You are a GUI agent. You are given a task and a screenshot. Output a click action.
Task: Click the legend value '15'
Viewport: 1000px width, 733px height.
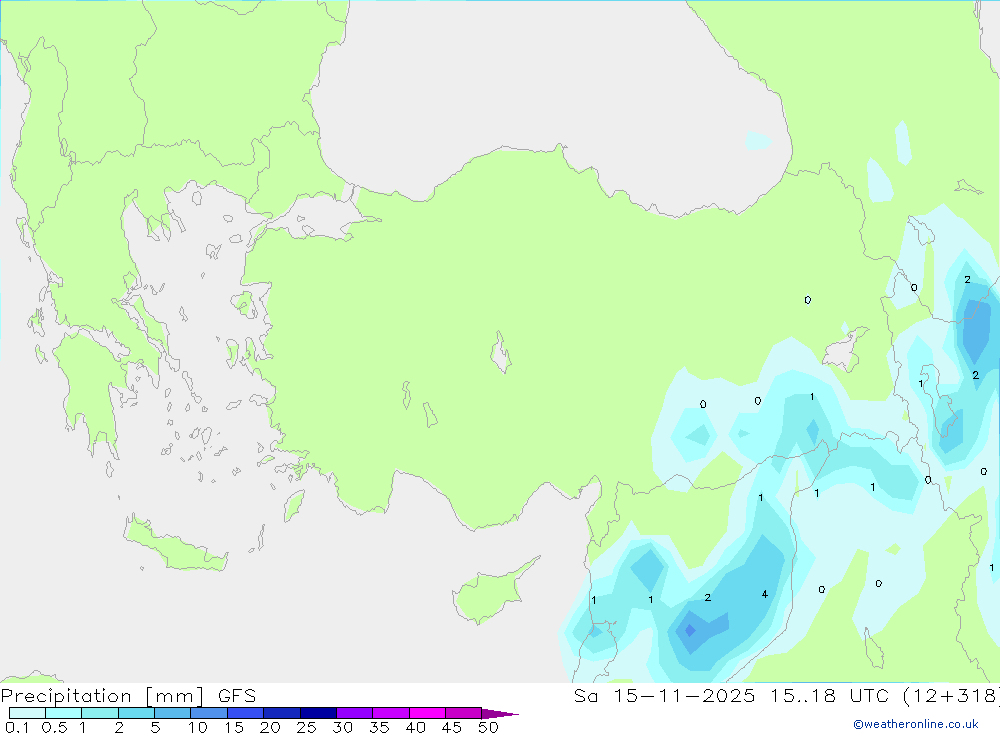tap(234, 727)
